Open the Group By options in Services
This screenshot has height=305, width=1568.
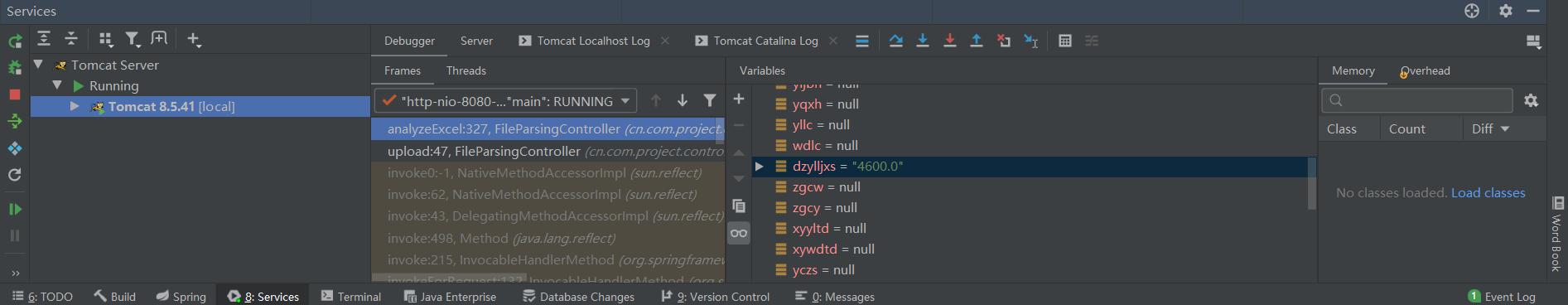coord(105,39)
